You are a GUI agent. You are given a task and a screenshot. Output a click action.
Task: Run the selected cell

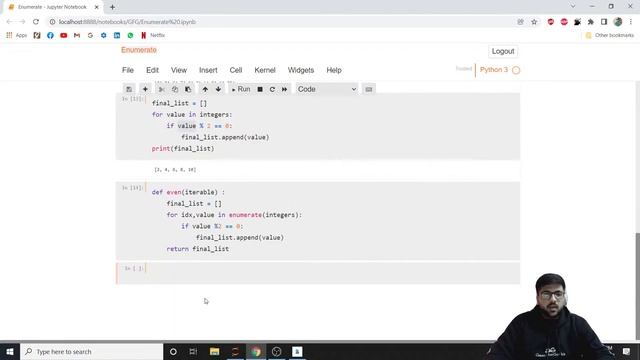[x=241, y=89]
